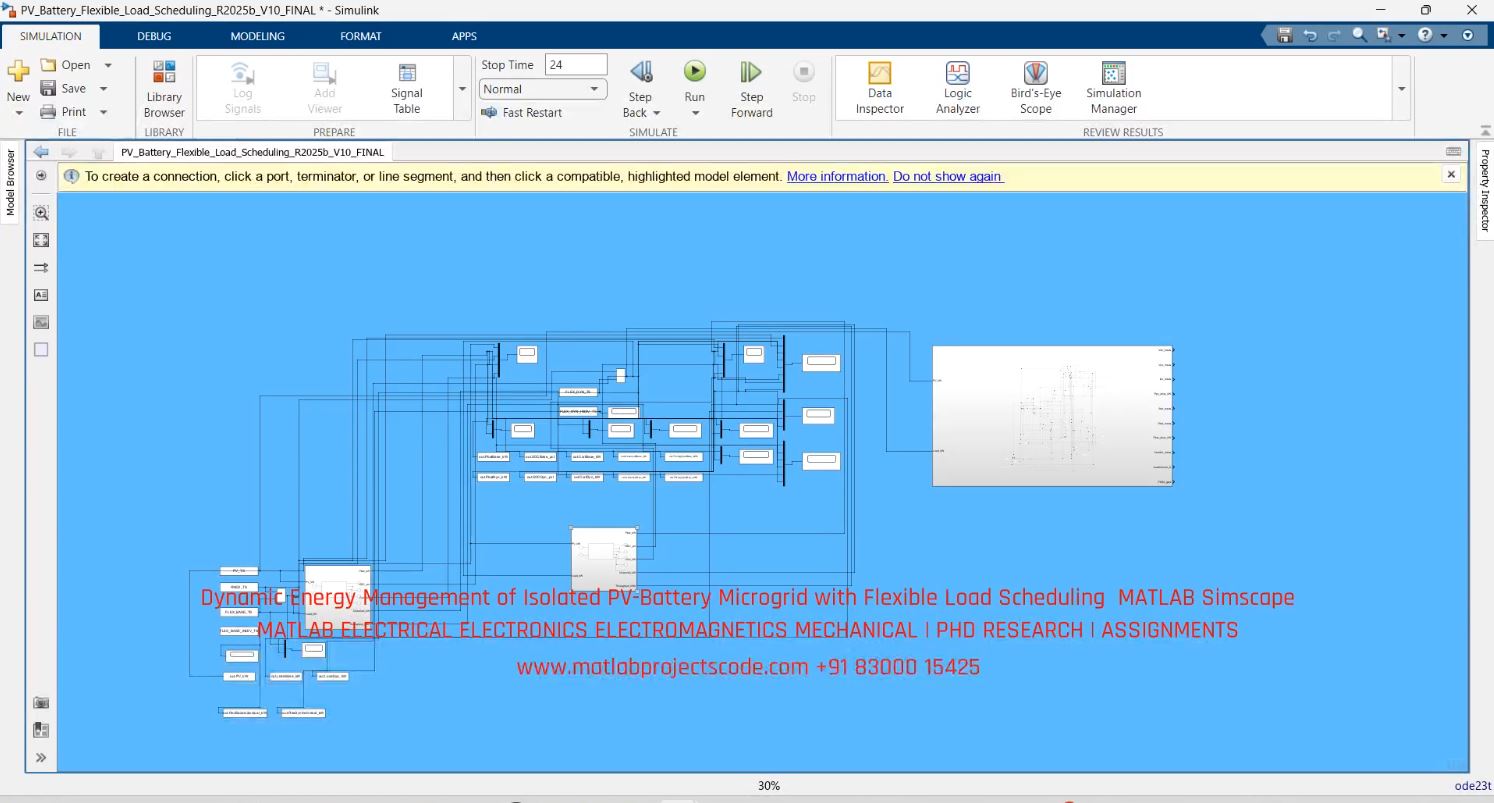
Task: Expand the Review Results gallery dropdown
Action: (1401, 89)
